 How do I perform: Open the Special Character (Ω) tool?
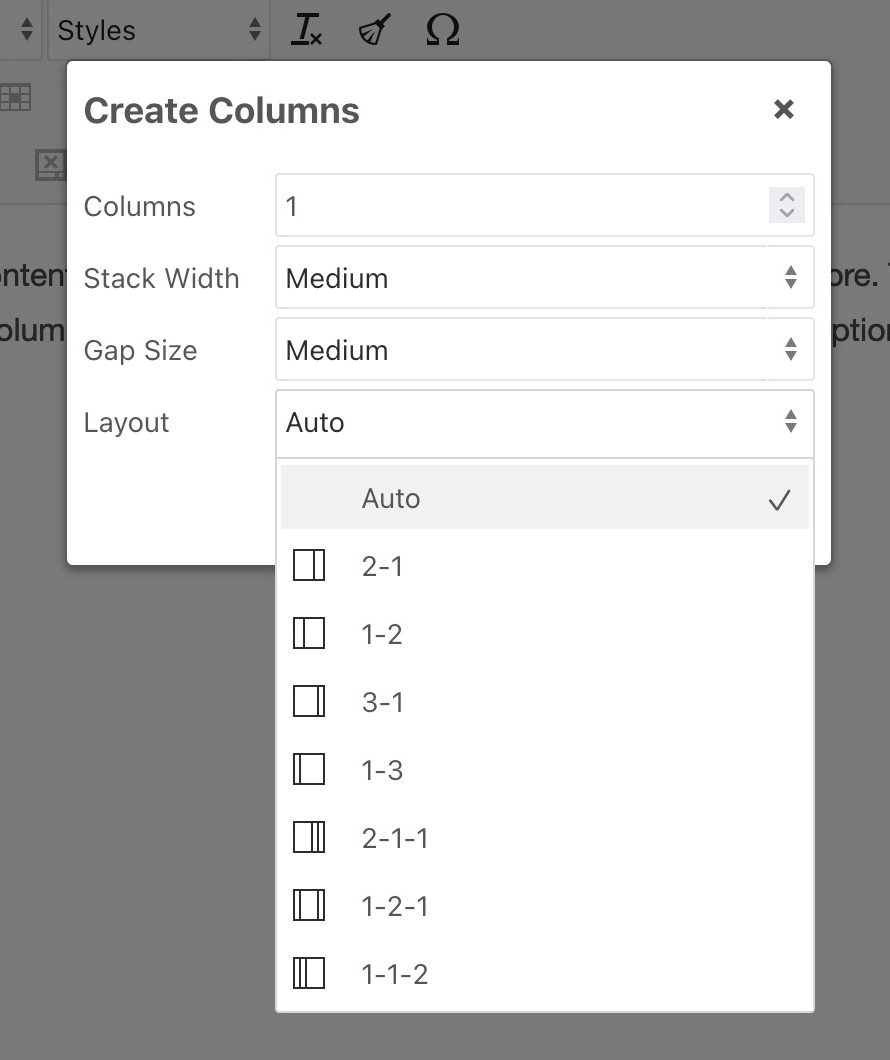(x=441, y=30)
